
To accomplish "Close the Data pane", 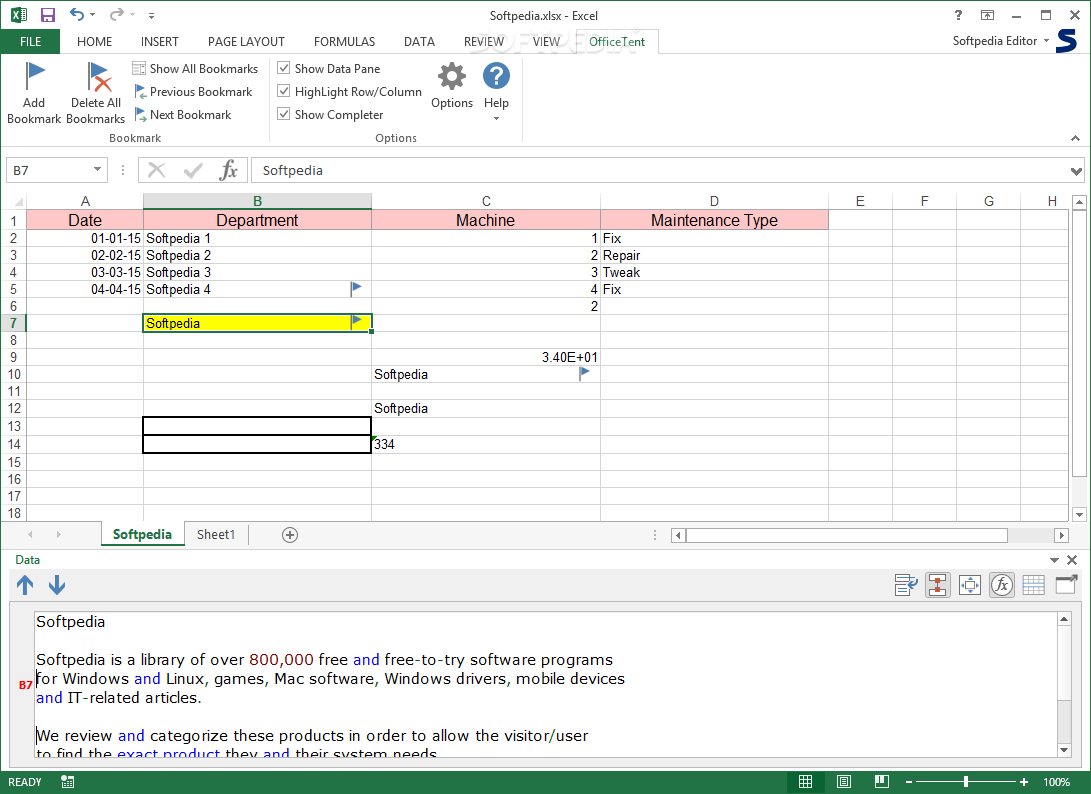I will tap(1072, 560).
